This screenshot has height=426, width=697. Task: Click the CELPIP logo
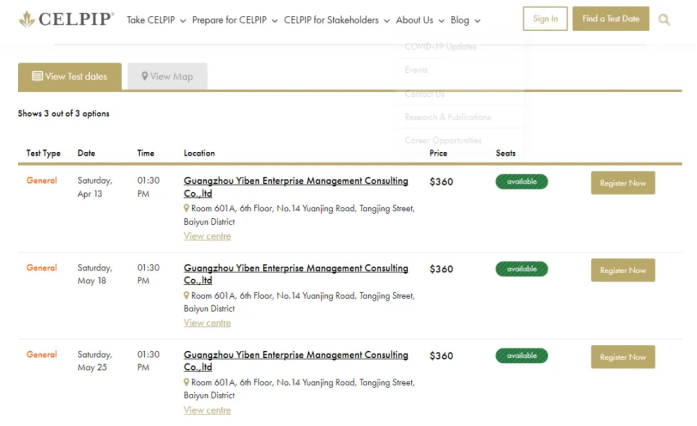[x=66, y=19]
